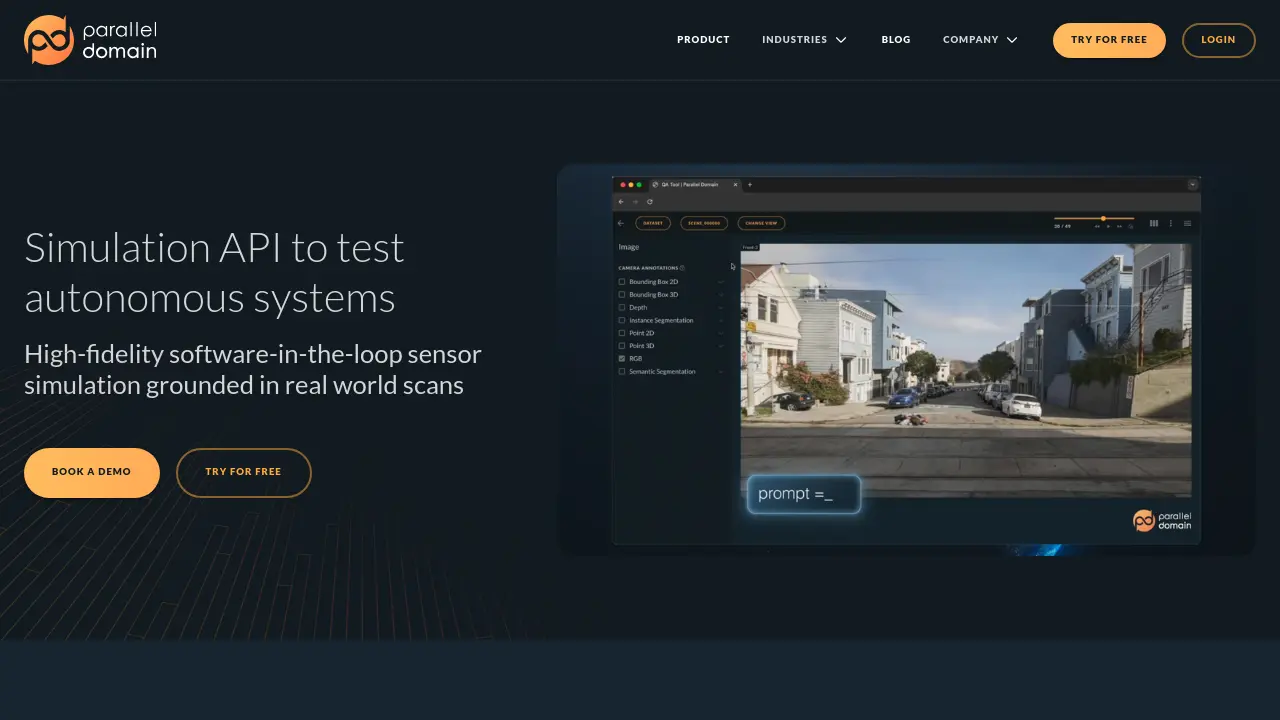Click the street scene camera image
The height and width of the screenshot is (720, 1280).
[x=966, y=370]
